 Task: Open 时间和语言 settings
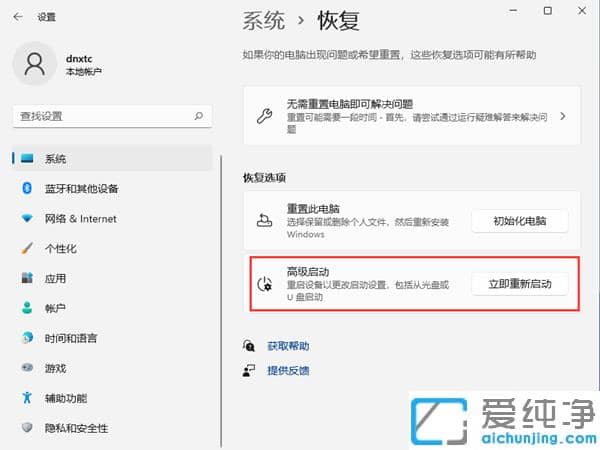(112, 338)
